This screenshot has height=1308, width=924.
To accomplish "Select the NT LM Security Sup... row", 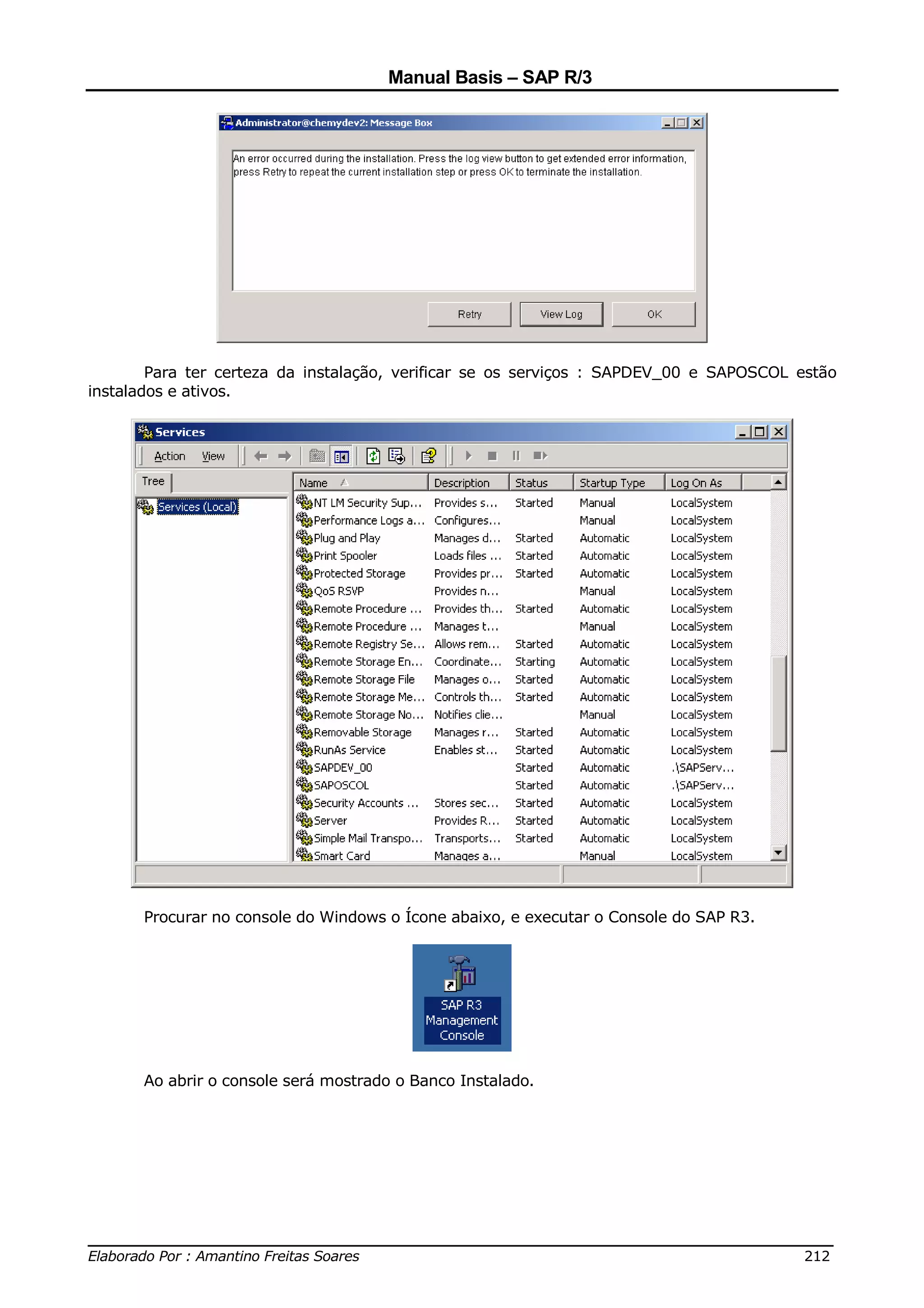I will (x=532, y=502).
